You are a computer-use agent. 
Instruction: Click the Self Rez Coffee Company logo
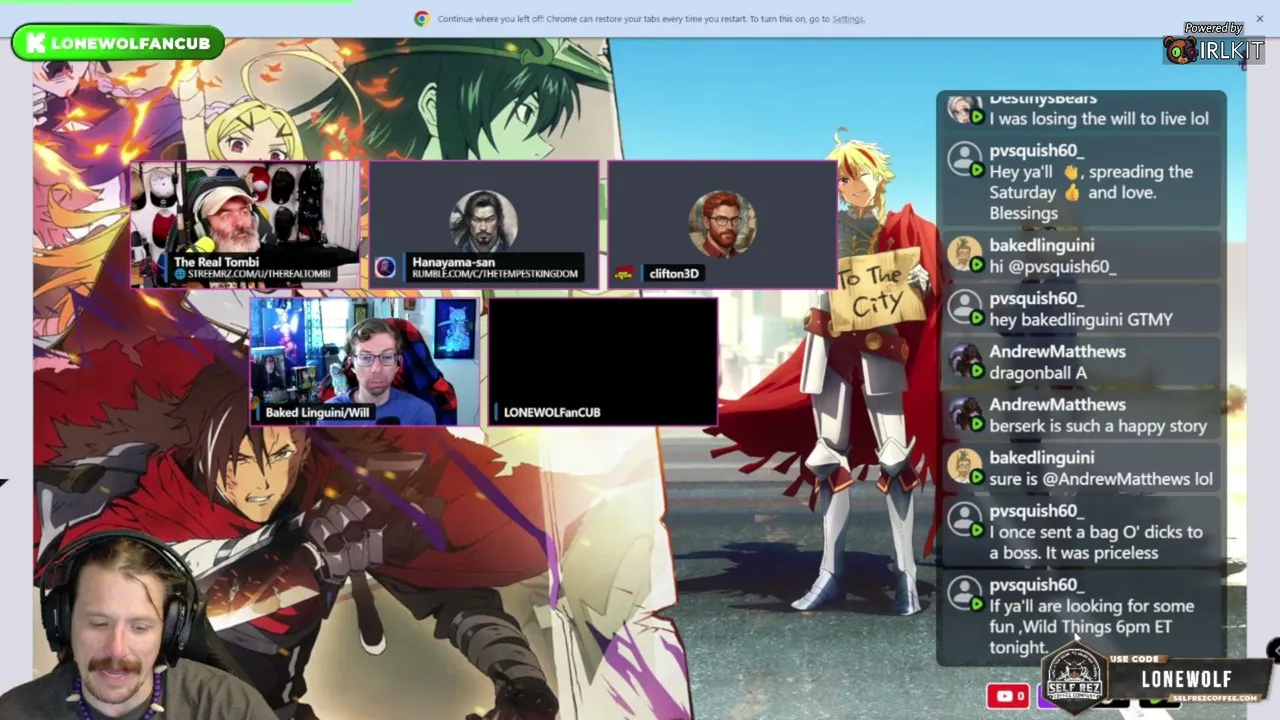click(1074, 680)
